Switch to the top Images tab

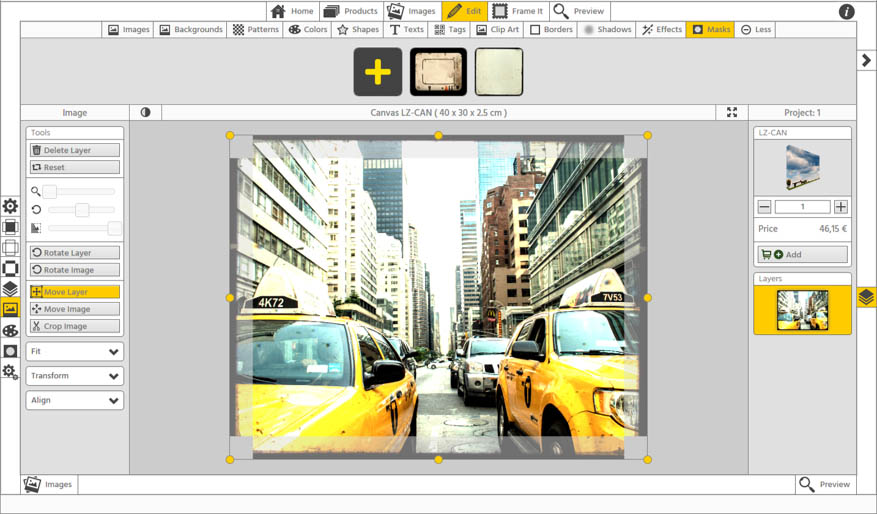point(412,11)
